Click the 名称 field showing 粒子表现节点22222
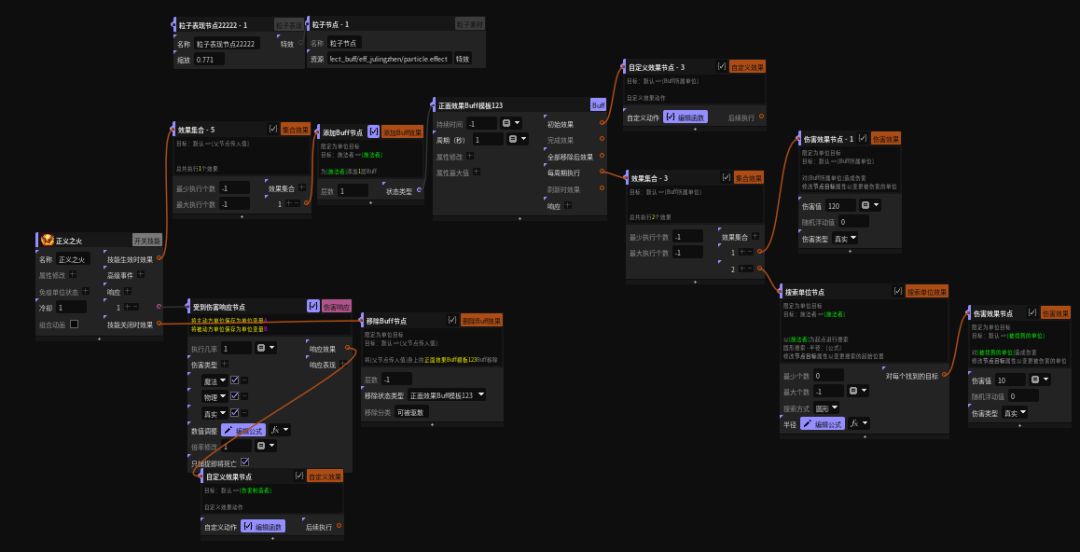1080x552 pixels. (227, 43)
